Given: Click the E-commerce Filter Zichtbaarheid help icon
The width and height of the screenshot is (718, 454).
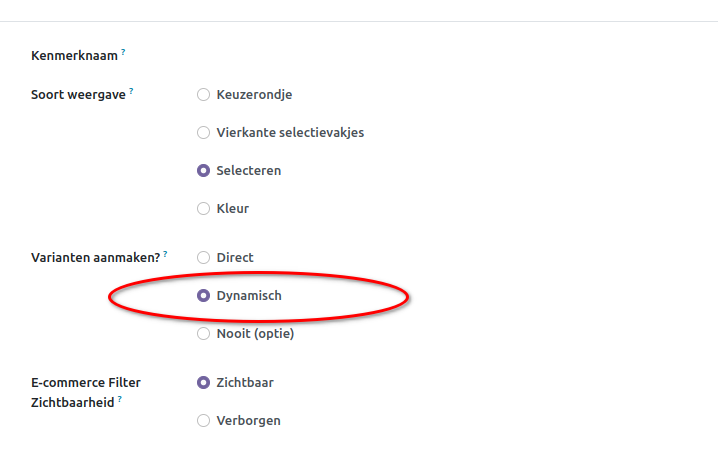Looking at the screenshot, I should coord(120,398).
